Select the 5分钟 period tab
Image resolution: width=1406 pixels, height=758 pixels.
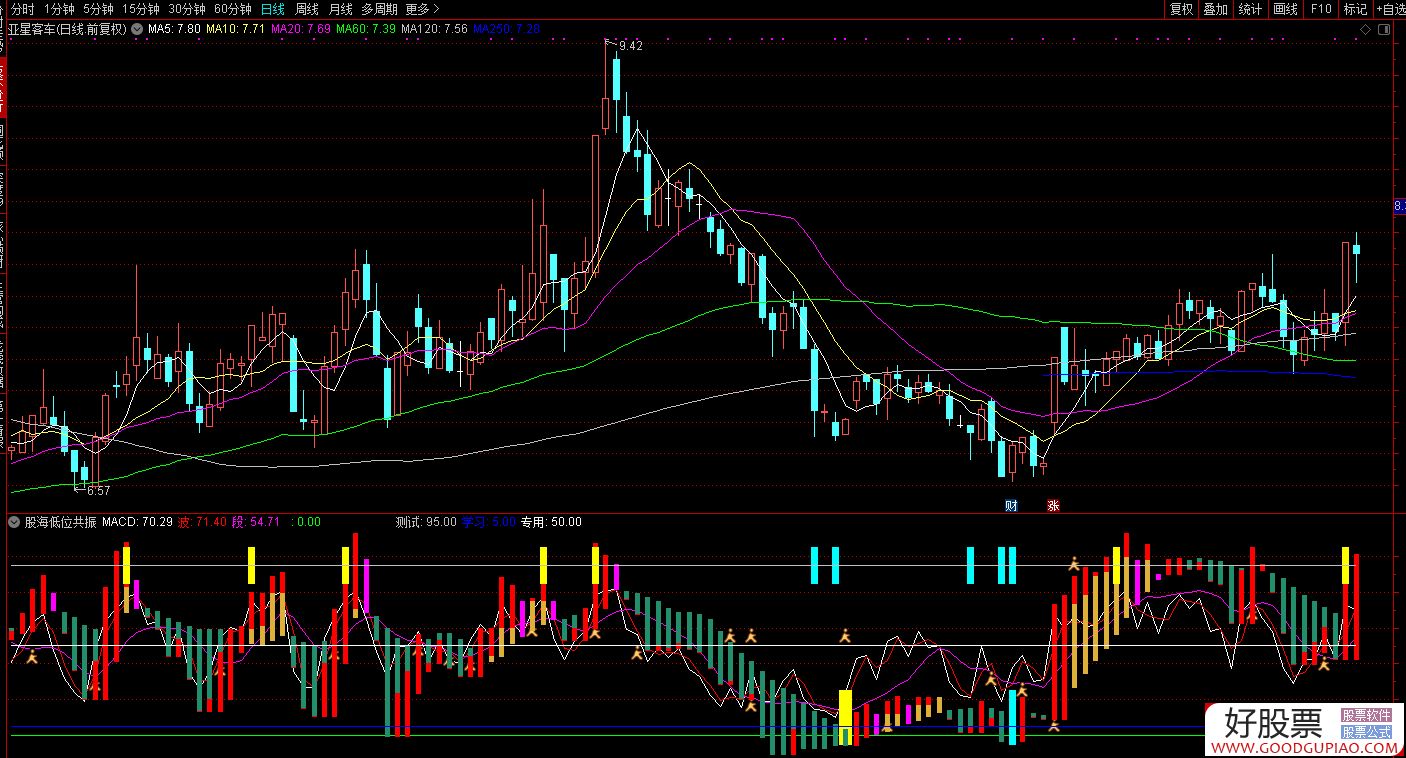click(98, 9)
